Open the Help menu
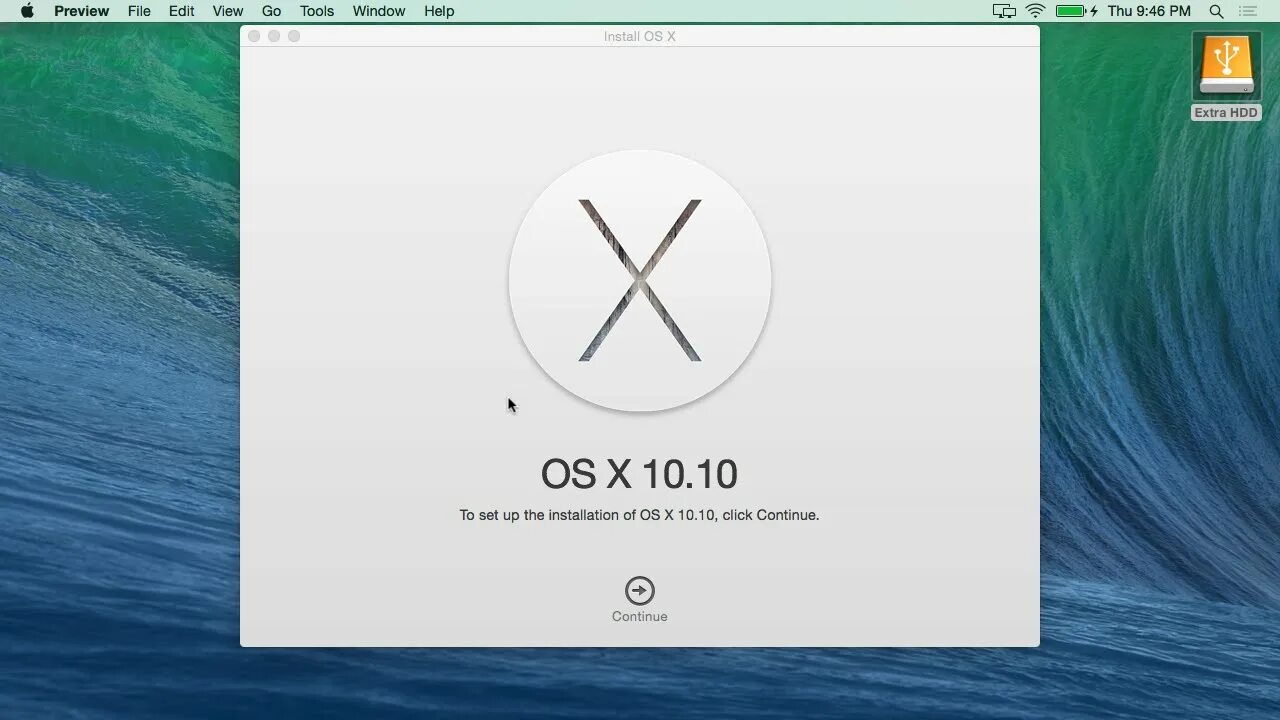Screen dimensions: 1280x720 [439, 11]
